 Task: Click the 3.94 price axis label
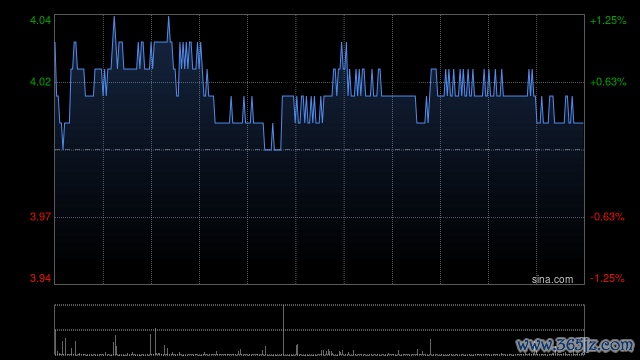tap(40, 278)
